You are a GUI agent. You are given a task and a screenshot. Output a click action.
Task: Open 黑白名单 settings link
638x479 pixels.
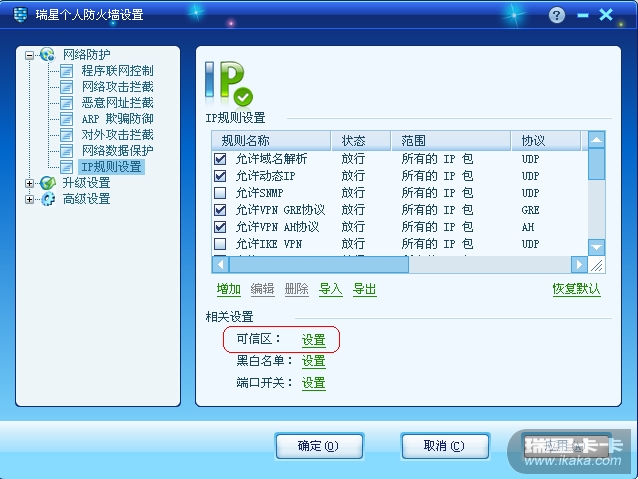[313, 361]
